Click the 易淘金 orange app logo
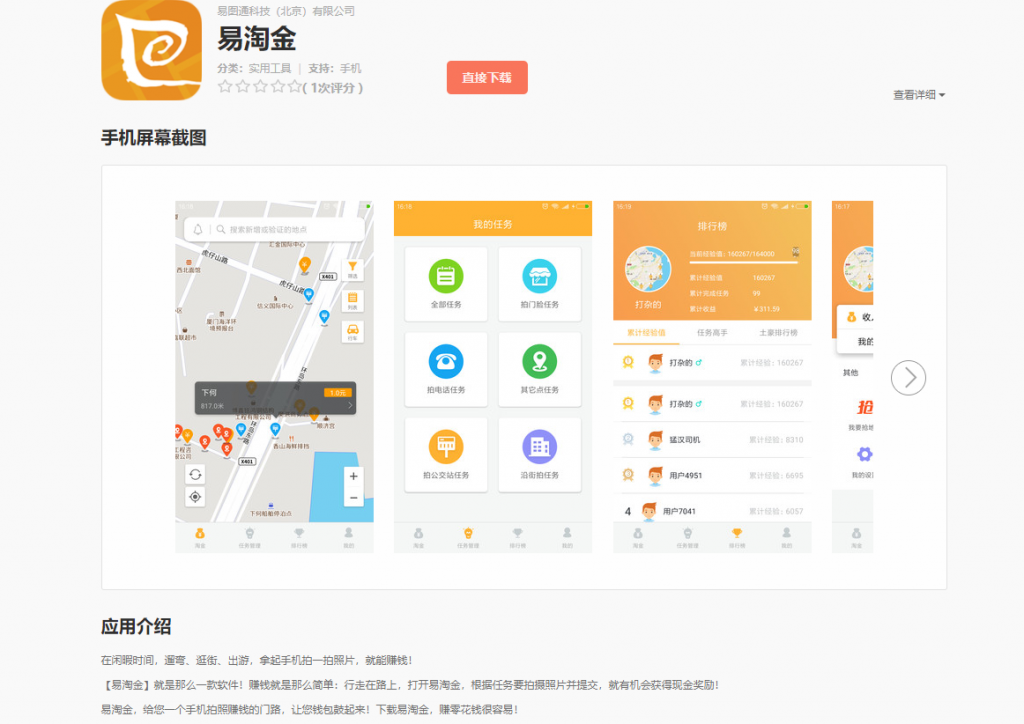 pos(152,50)
